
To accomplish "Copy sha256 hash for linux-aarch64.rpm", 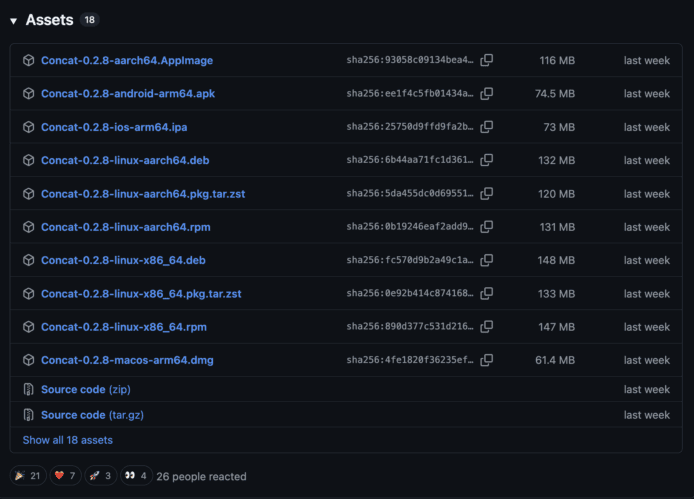I will [x=486, y=227].
